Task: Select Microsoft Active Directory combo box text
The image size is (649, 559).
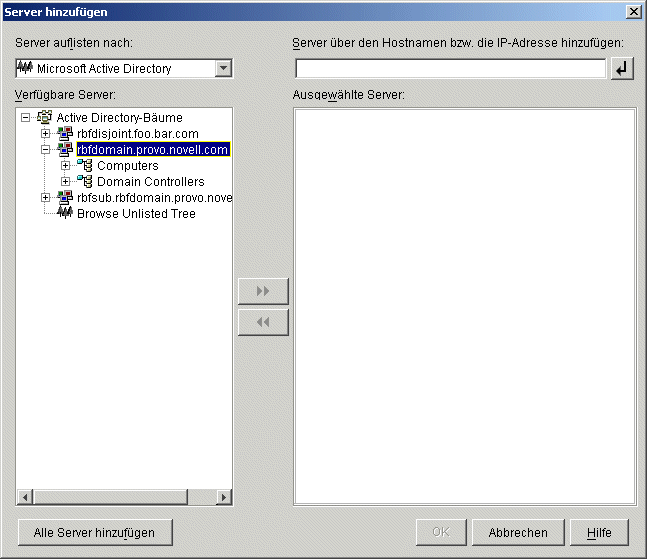Action: point(104,68)
